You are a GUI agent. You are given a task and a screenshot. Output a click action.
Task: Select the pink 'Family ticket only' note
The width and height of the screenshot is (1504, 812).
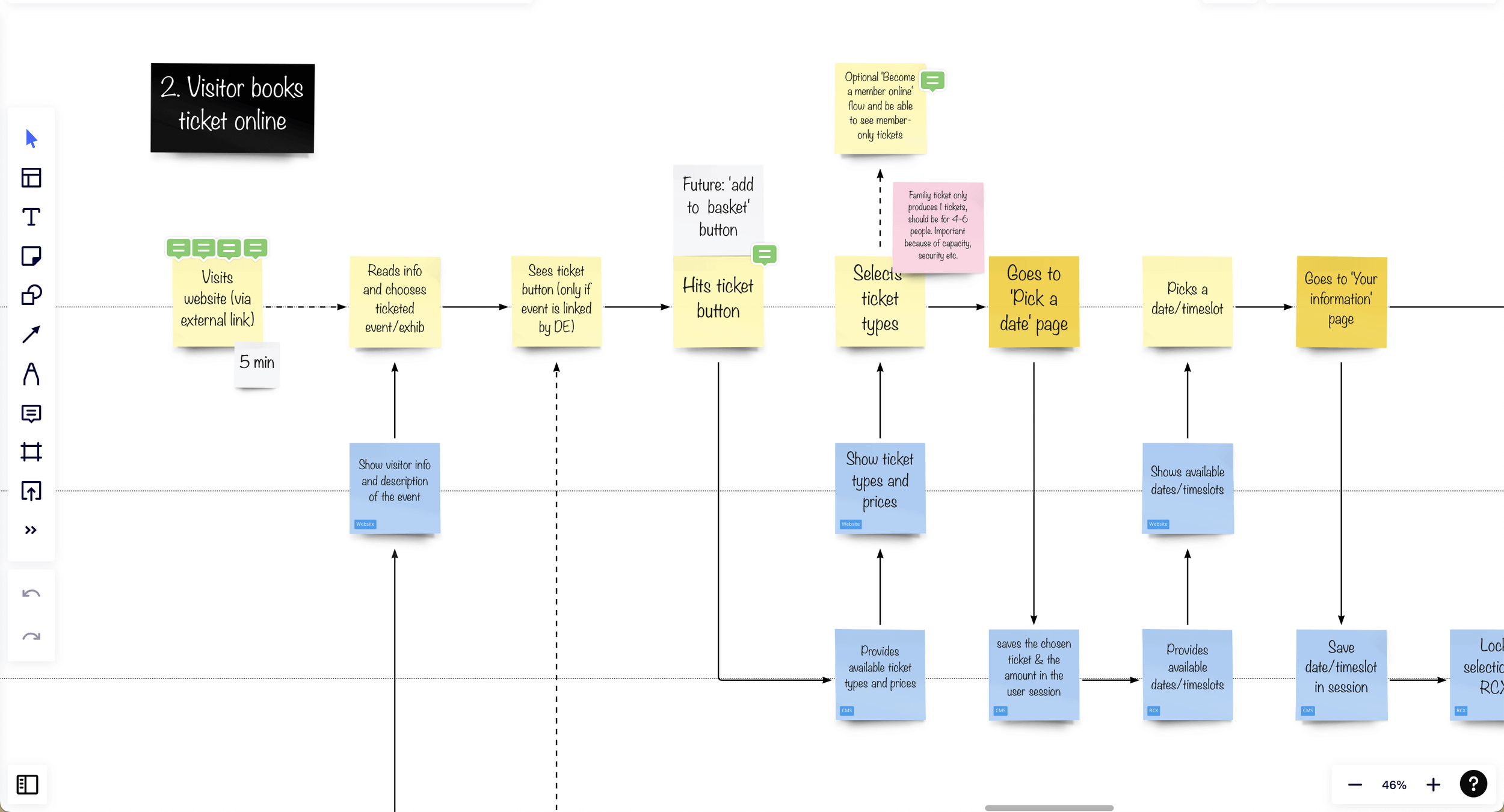[938, 227]
